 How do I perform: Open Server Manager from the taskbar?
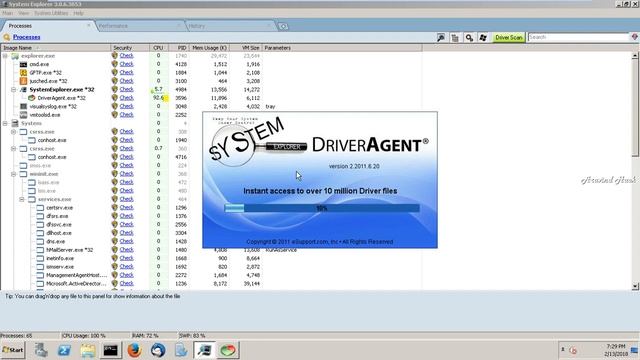tap(40, 350)
